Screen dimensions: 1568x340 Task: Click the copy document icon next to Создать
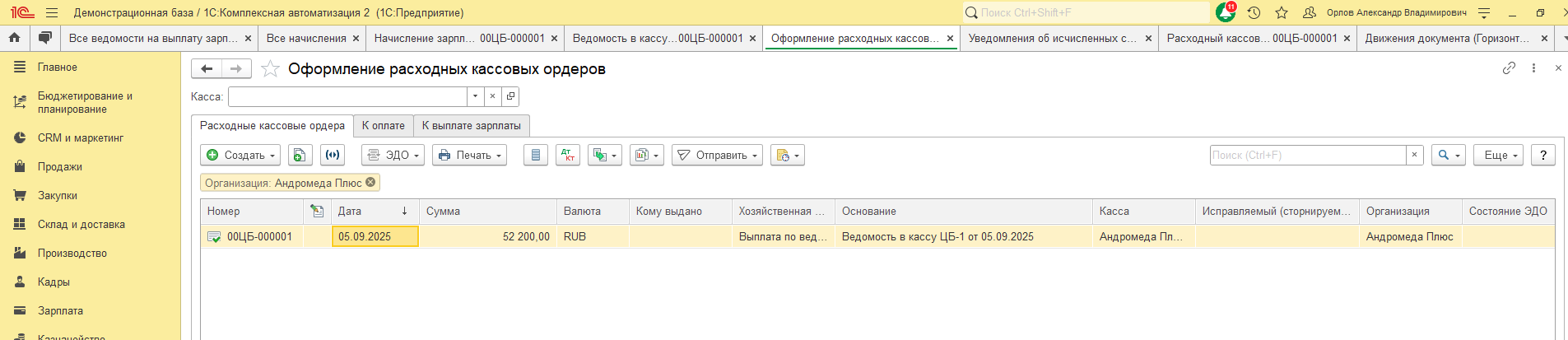(x=300, y=155)
